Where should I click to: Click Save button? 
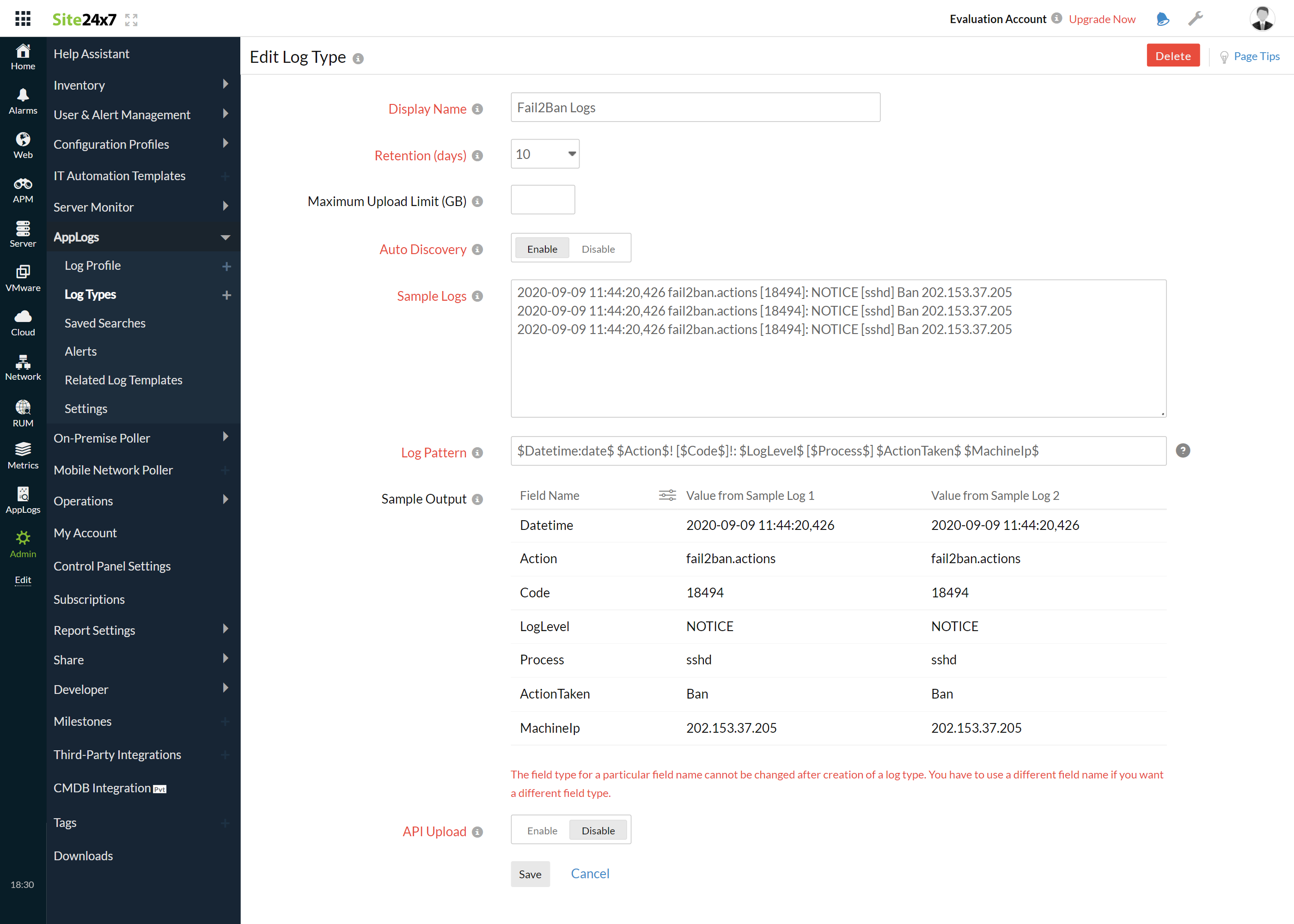[x=530, y=873]
